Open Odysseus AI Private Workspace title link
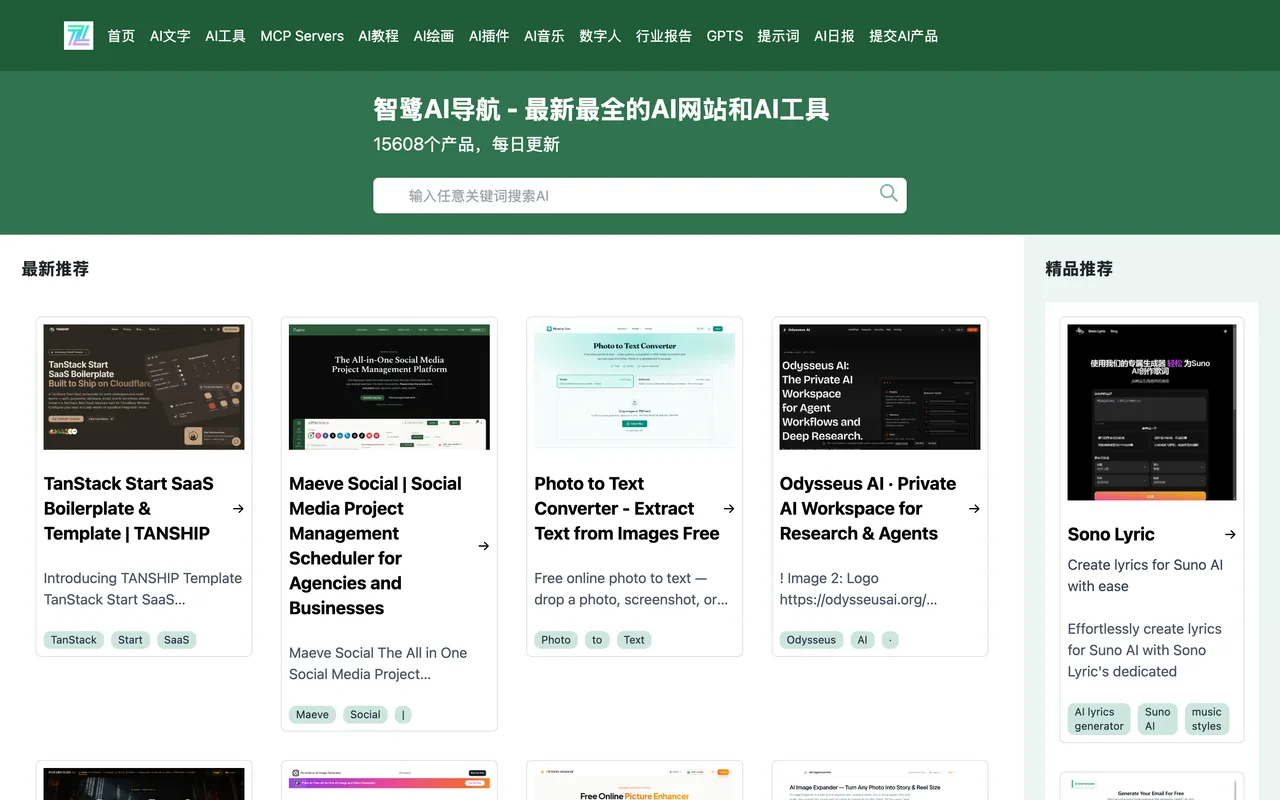Image resolution: width=1280 pixels, height=800 pixels. tap(868, 509)
